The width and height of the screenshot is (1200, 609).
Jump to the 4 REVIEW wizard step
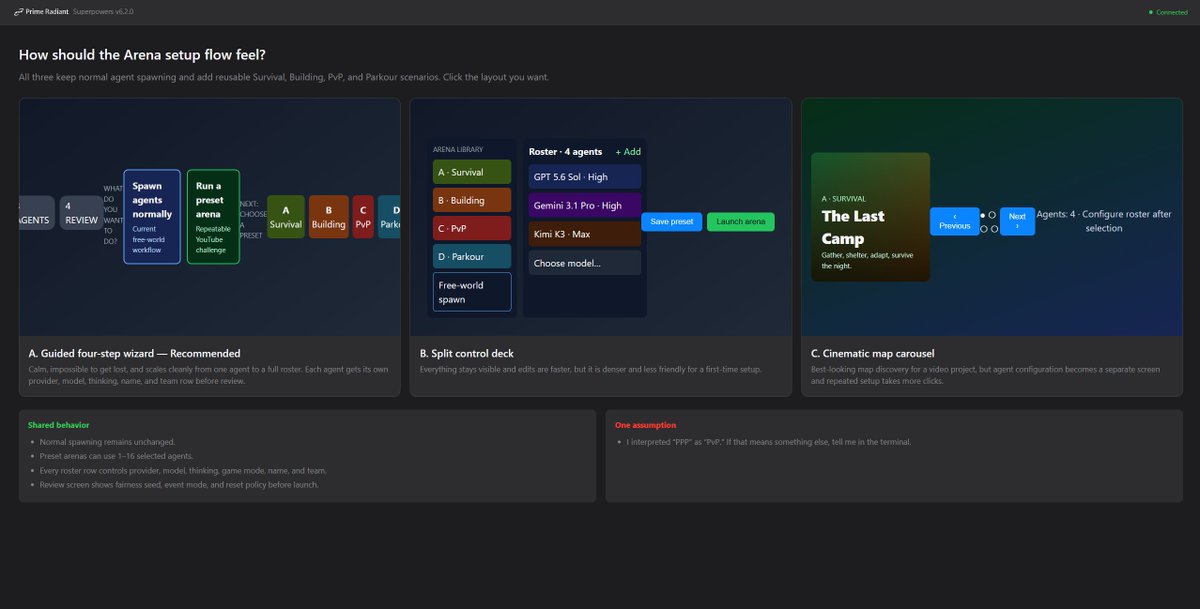pyautogui.click(x=81, y=213)
